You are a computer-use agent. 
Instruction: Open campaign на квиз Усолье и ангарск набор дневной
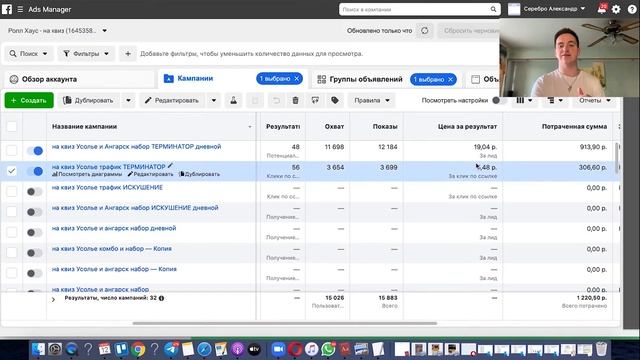click(x=114, y=228)
